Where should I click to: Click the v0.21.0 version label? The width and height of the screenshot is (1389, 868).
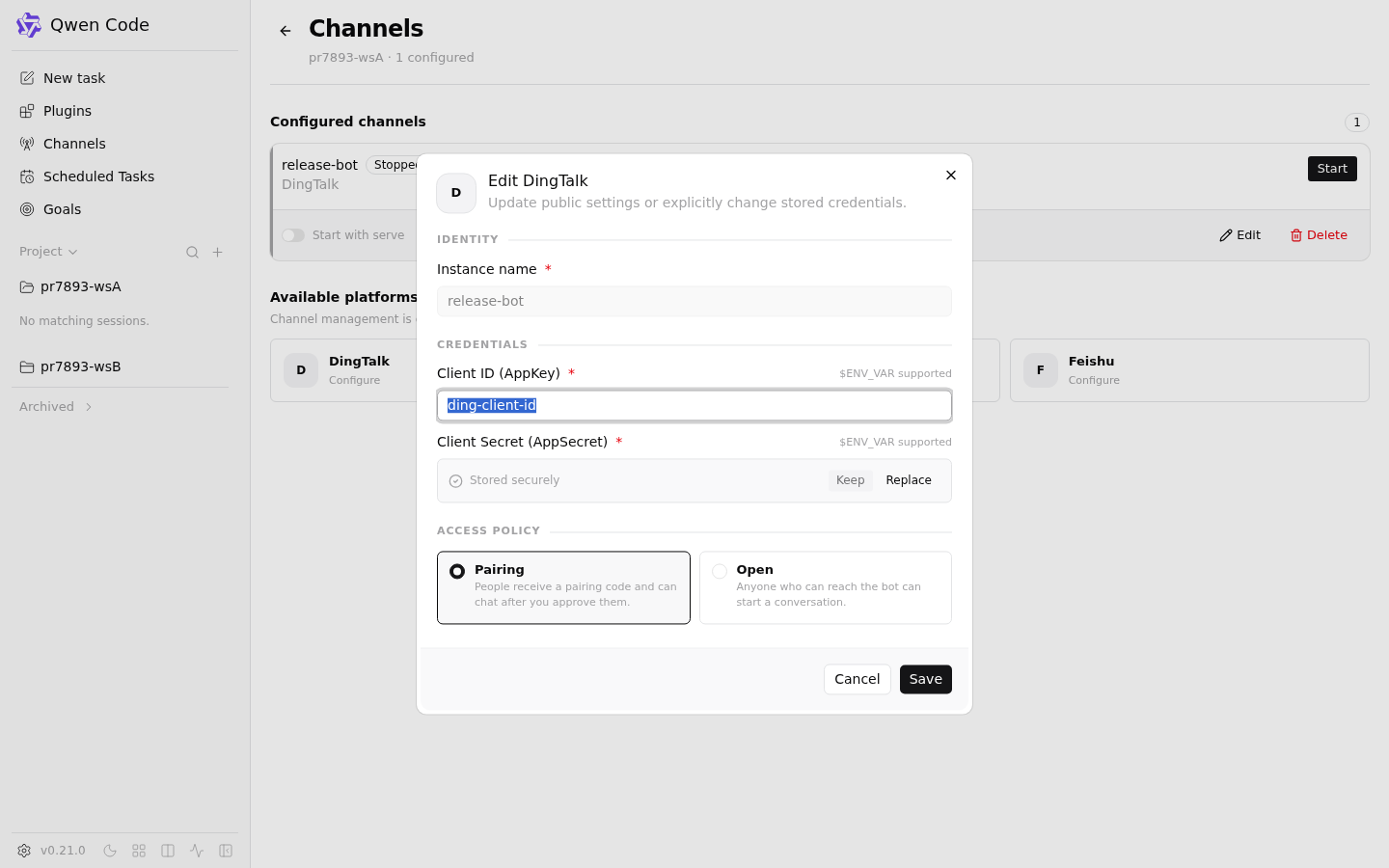tap(63, 851)
